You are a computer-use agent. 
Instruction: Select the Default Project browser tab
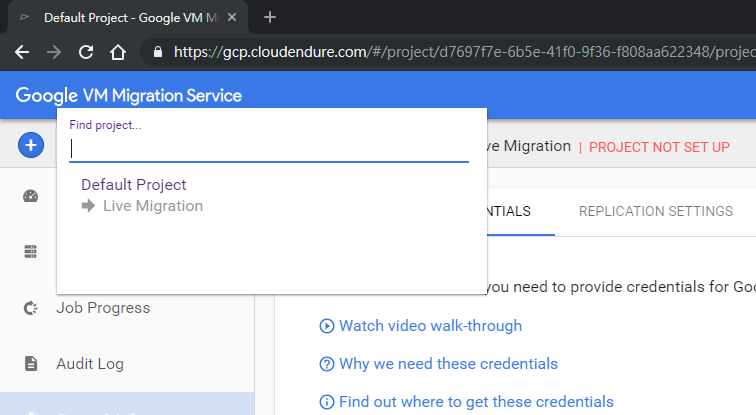pyautogui.click(x=128, y=17)
